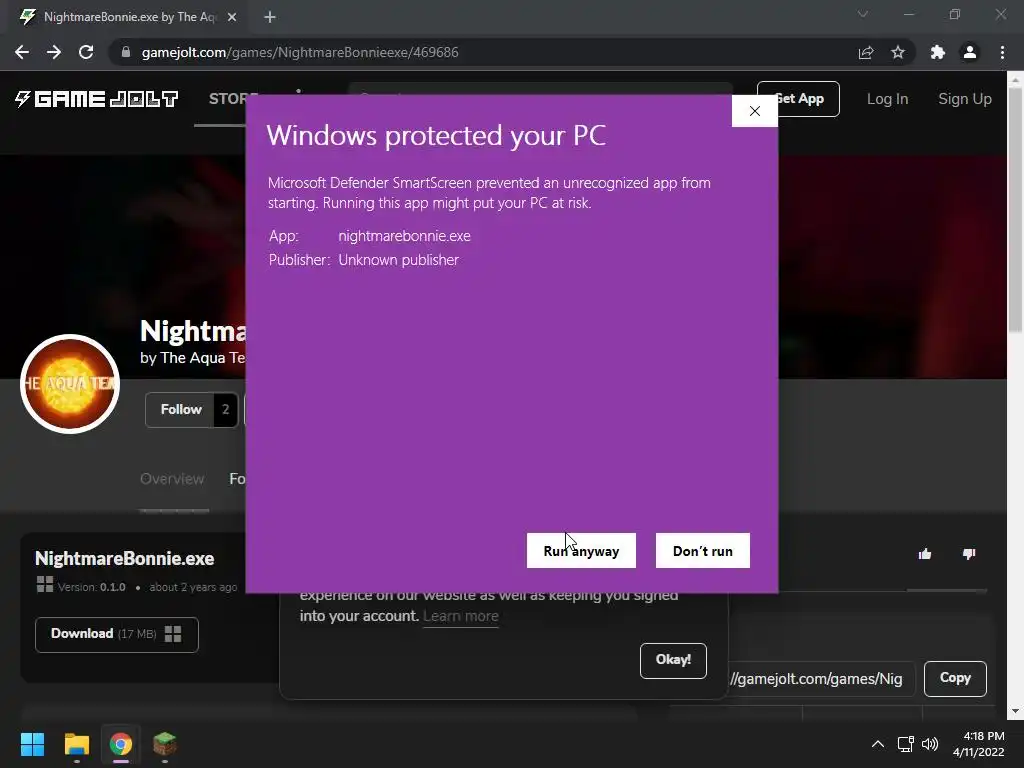The width and height of the screenshot is (1024, 768).
Task: Click the Get App button
Action: [x=798, y=99]
